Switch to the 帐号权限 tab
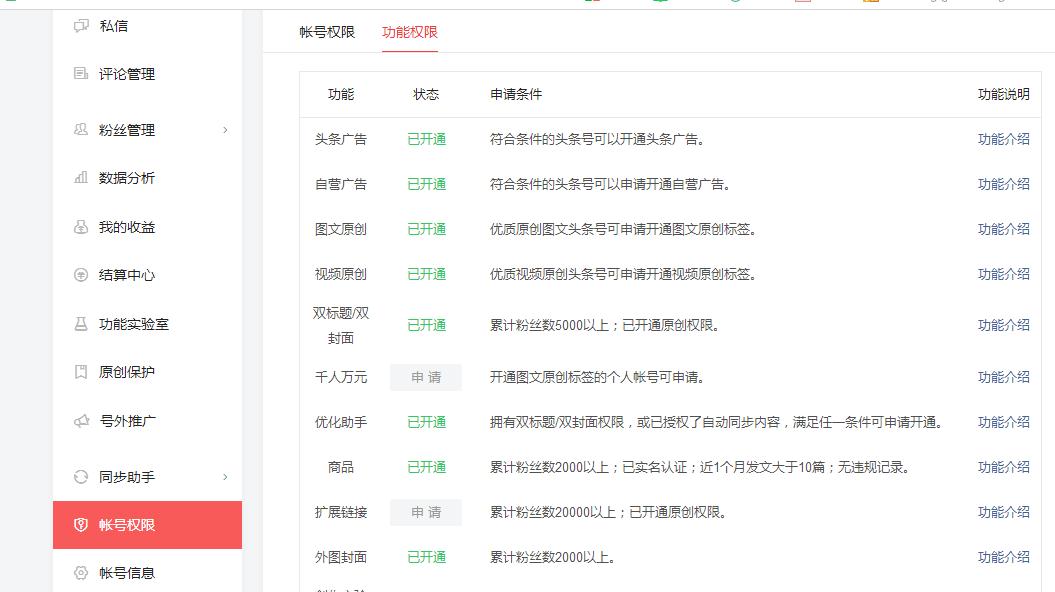This screenshot has width=1055, height=592. 327,32
